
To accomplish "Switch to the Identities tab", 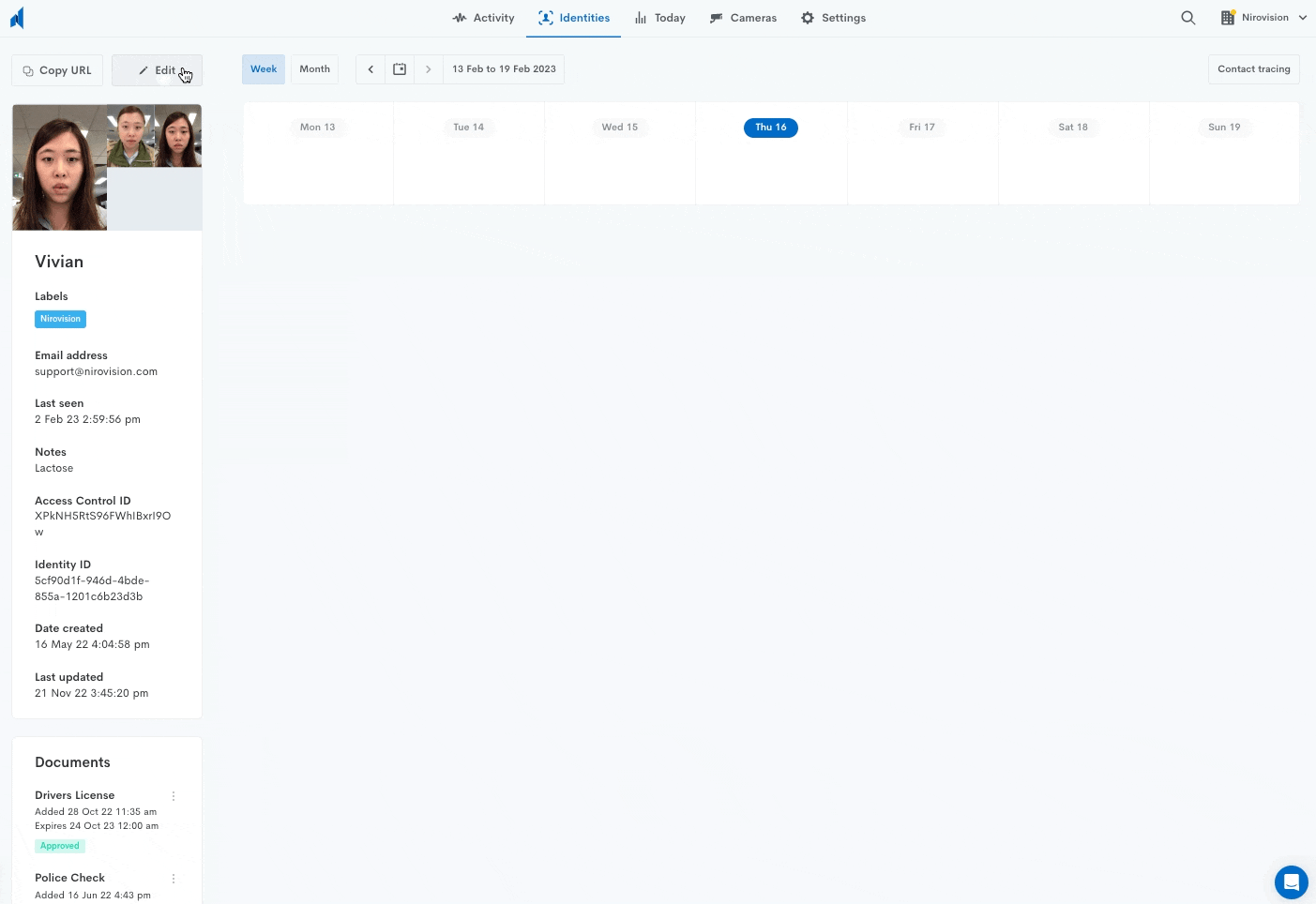I will pyautogui.click(x=574, y=18).
